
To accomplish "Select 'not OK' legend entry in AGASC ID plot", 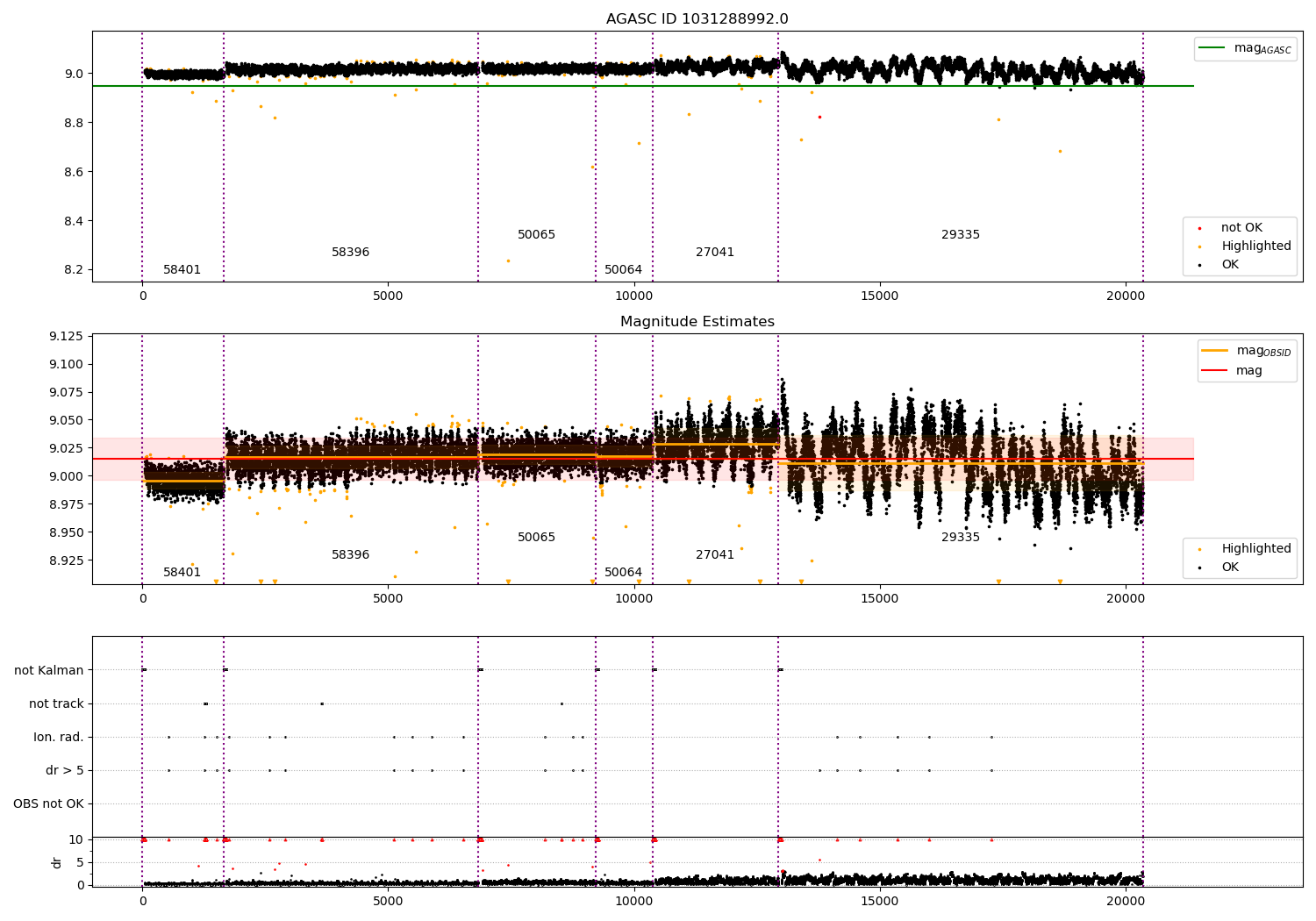I will [x=1241, y=228].
